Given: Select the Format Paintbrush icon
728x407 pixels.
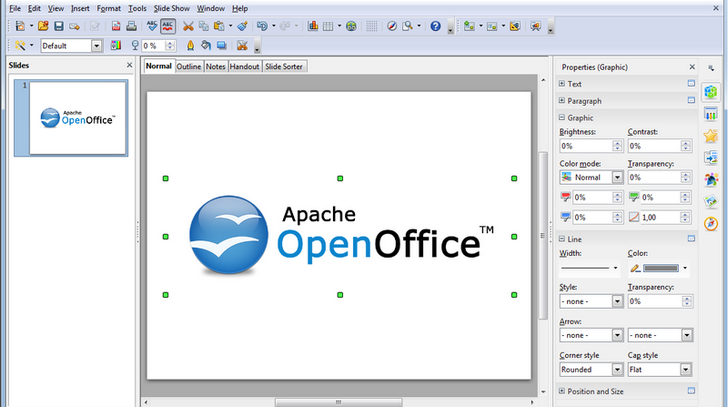Looking at the screenshot, I should pyautogui.click(x=242, y=26).
